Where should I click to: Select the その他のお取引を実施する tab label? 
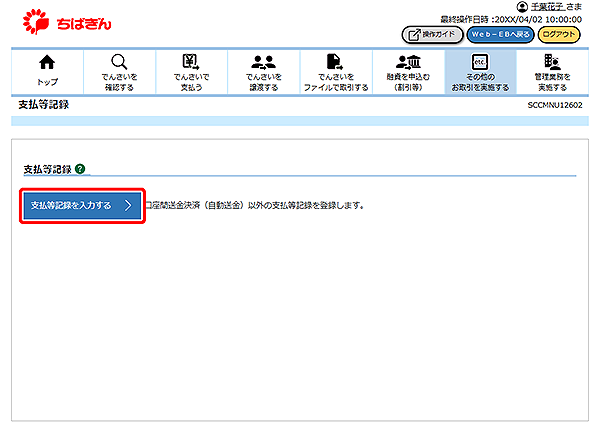[x=479, y=82]
